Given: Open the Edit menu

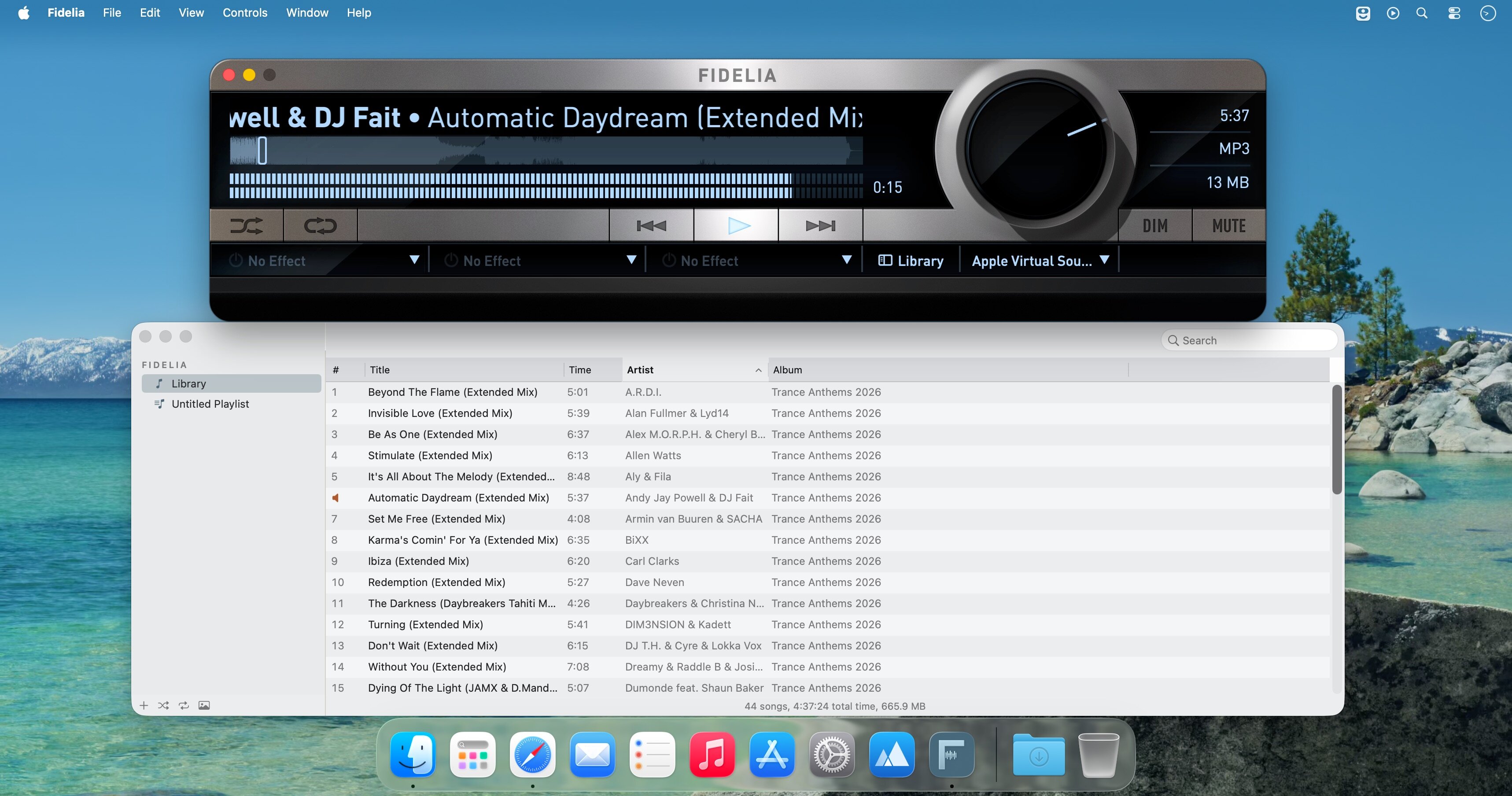Looking at the screenshot, I should pos(150,12).
